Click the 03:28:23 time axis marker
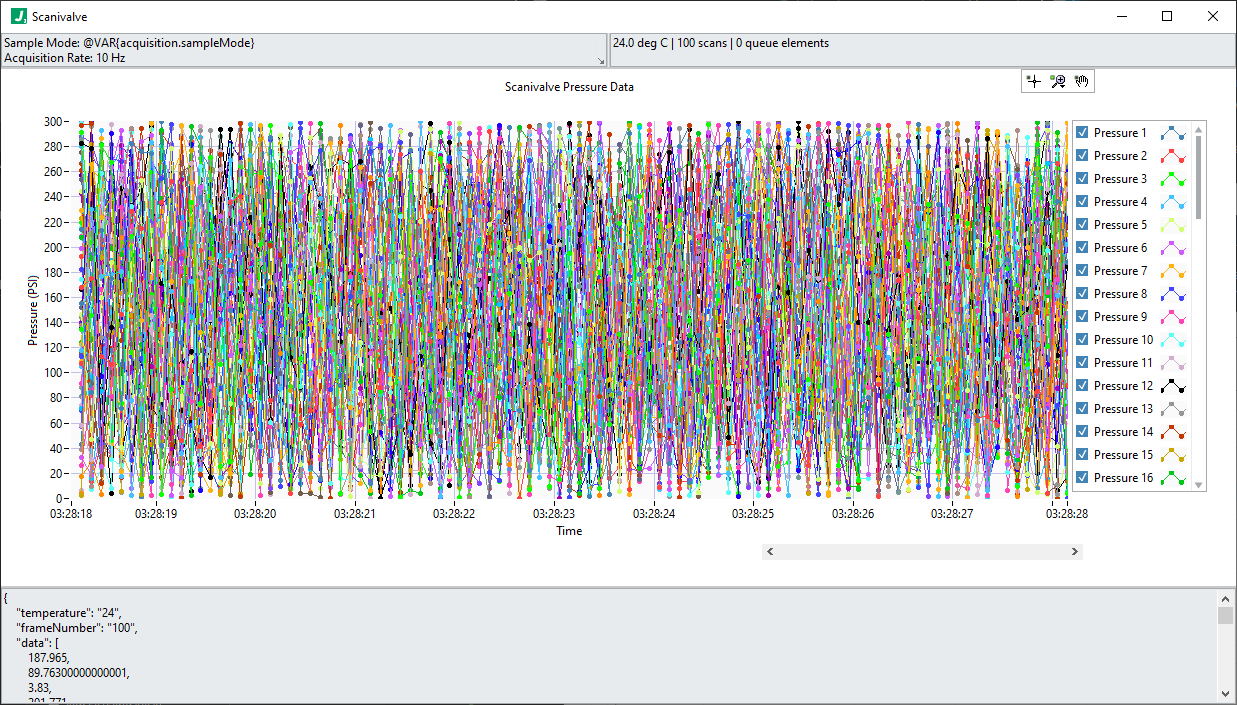The image size is (1237, 705). click(x=553, y=513)
